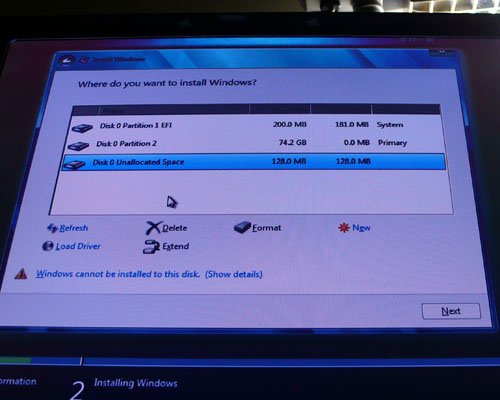Click the Load Driver disc icon
This screenshot has width=500, height=400.
click(x=48, y=246)
